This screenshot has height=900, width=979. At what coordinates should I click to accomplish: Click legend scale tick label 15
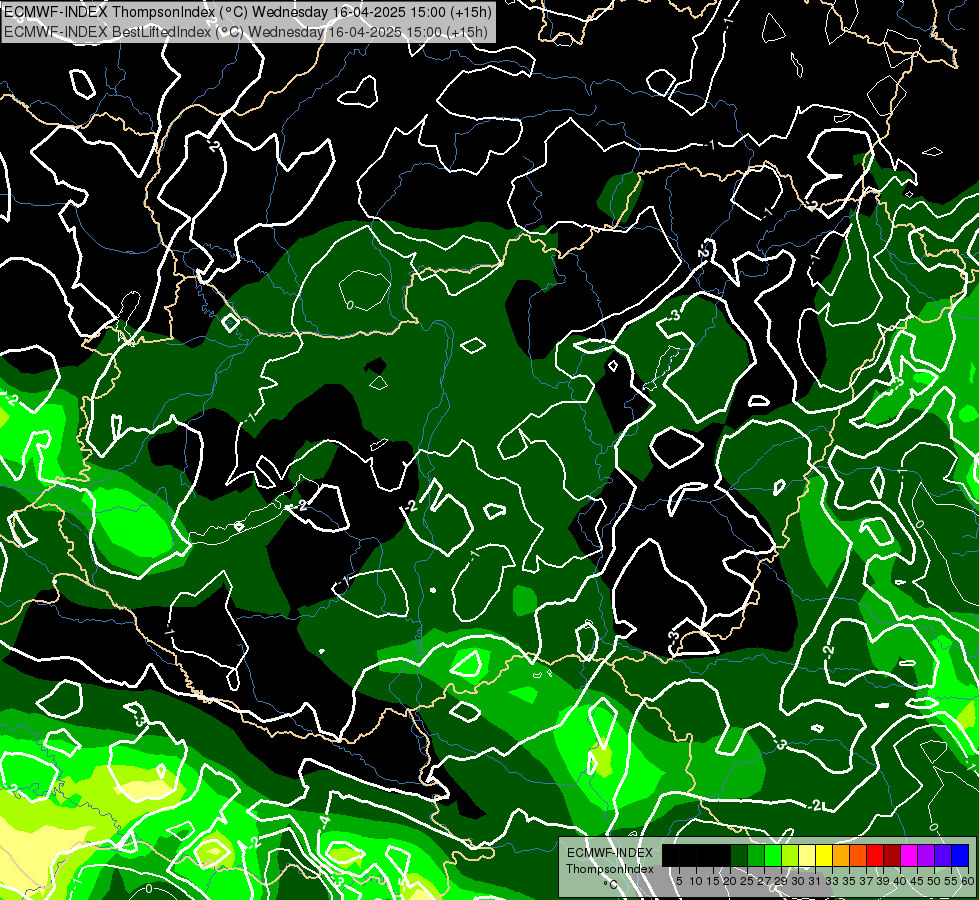(x=713, y=881)
